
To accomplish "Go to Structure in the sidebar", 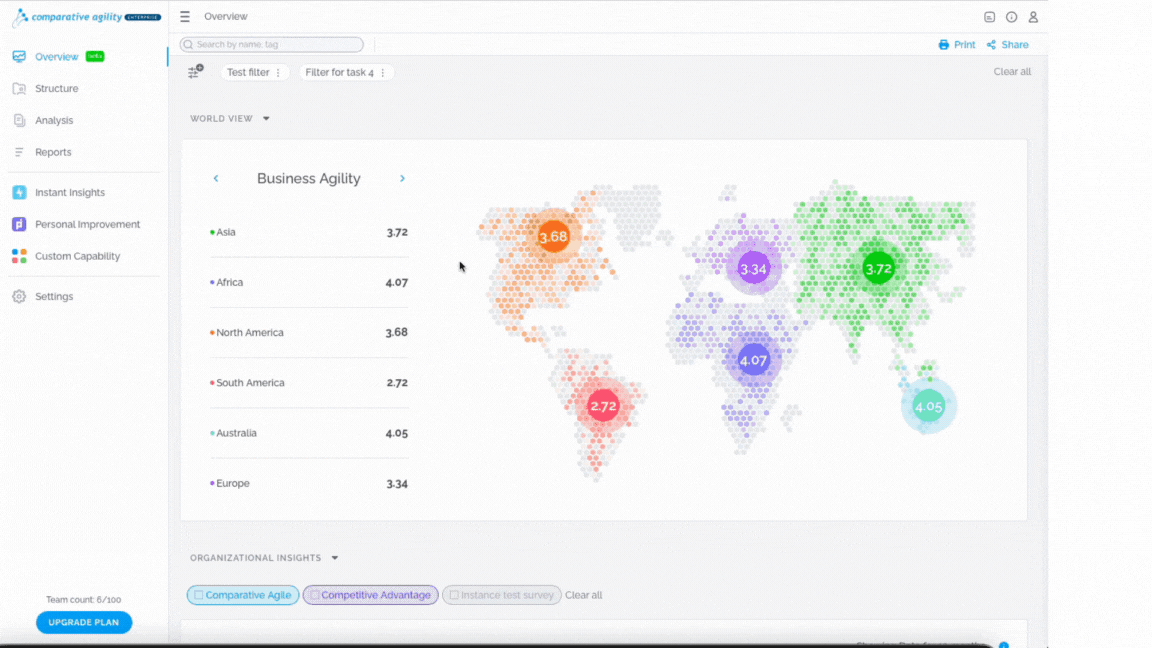I will click(x=57, y=88).
